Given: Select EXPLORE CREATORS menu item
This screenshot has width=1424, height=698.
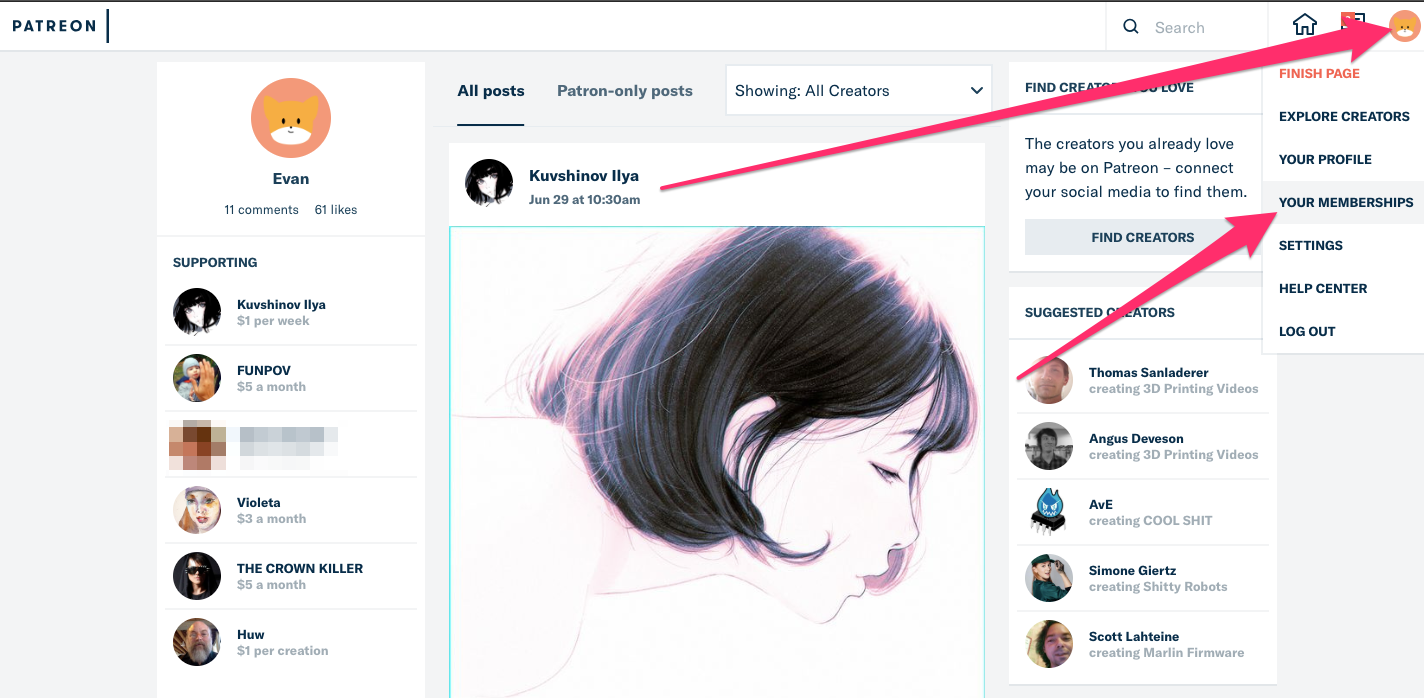Looking at the screenshot, I should pos(1343,116).
